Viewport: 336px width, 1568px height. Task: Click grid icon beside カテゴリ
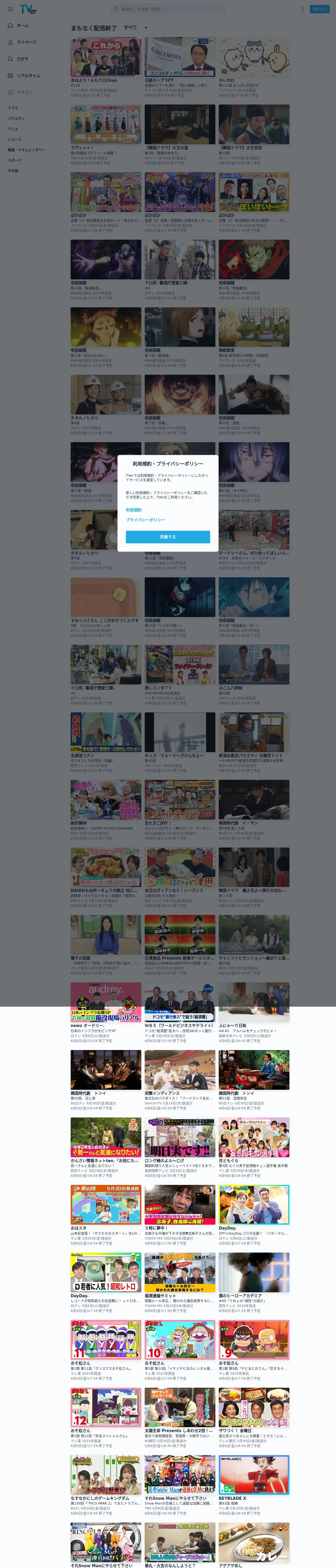click(10, 93)
